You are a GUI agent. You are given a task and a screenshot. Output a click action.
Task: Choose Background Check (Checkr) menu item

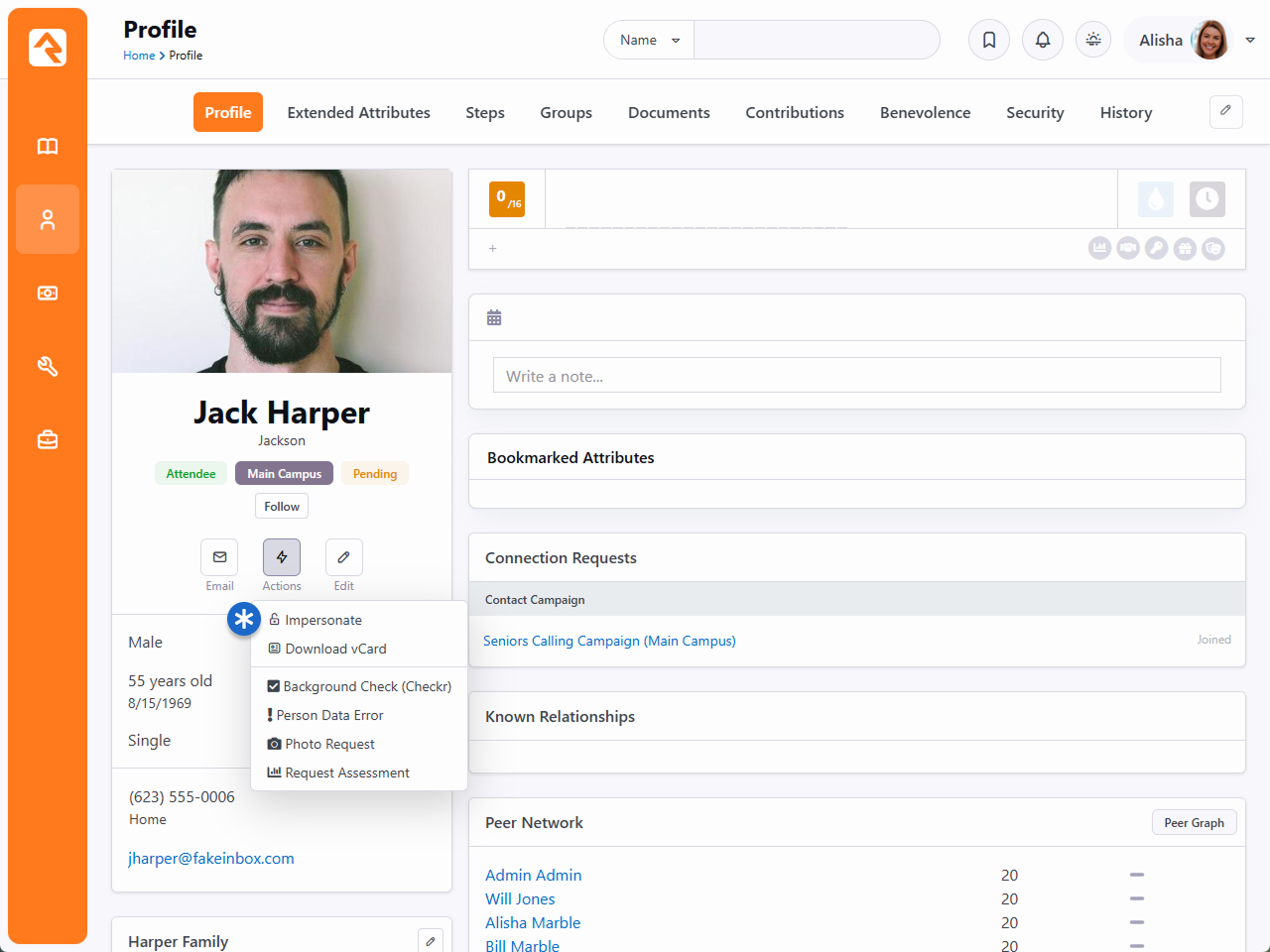point(366,686)
